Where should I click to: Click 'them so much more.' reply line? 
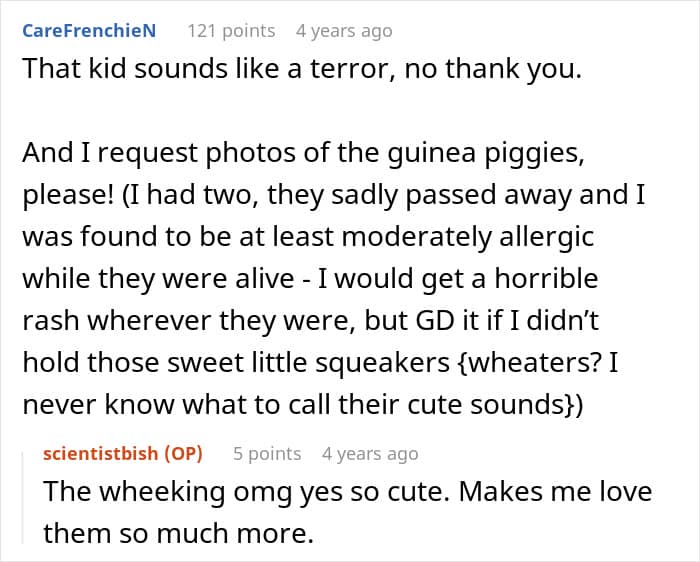[x=178, y=534]
